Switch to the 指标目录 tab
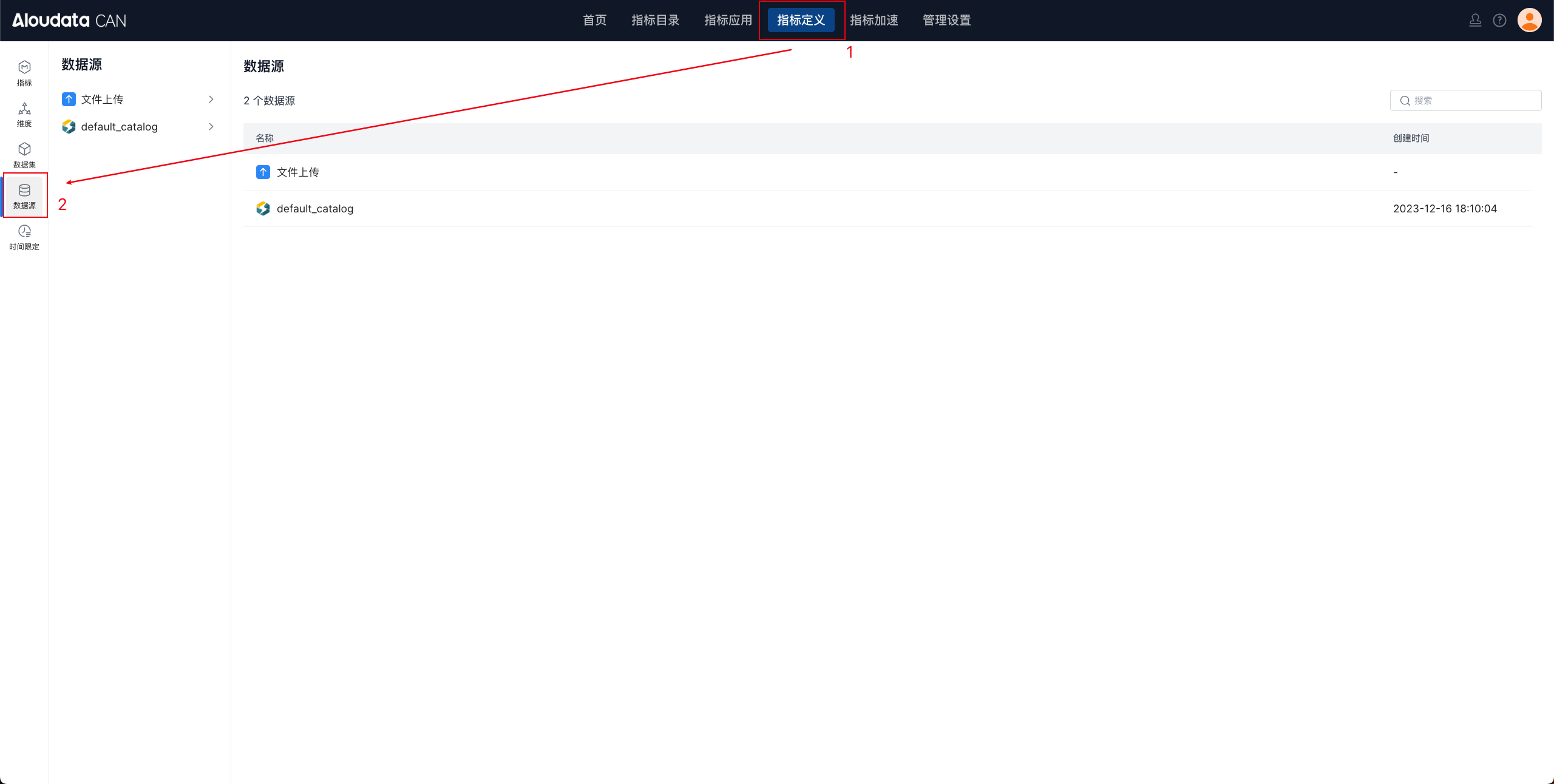Screen dimensions: 1554x784 [655, 21]
